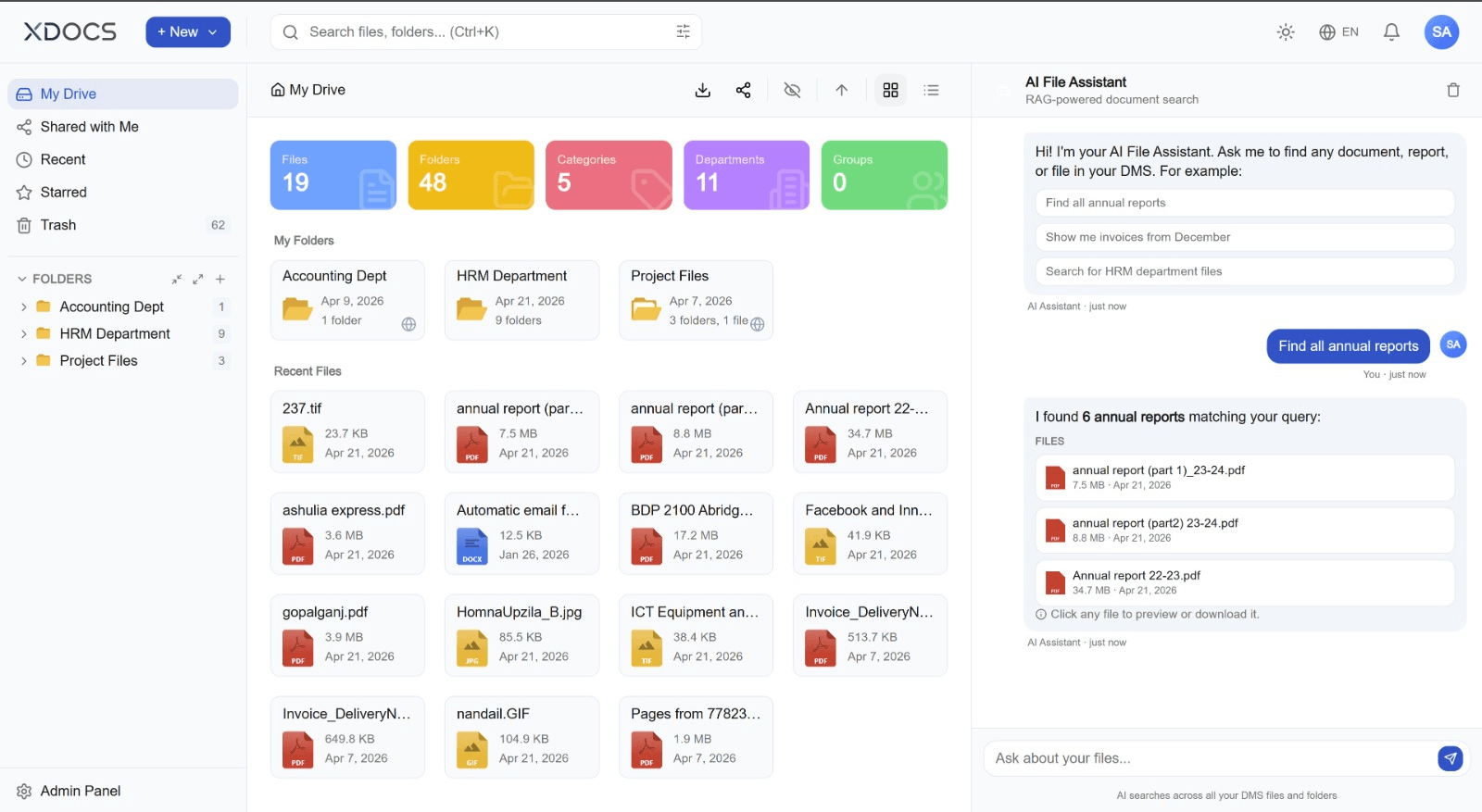Viewport: 1482px width, 812px height.
Task: Open the + New dropdown
Action: [x=187, y=32]
